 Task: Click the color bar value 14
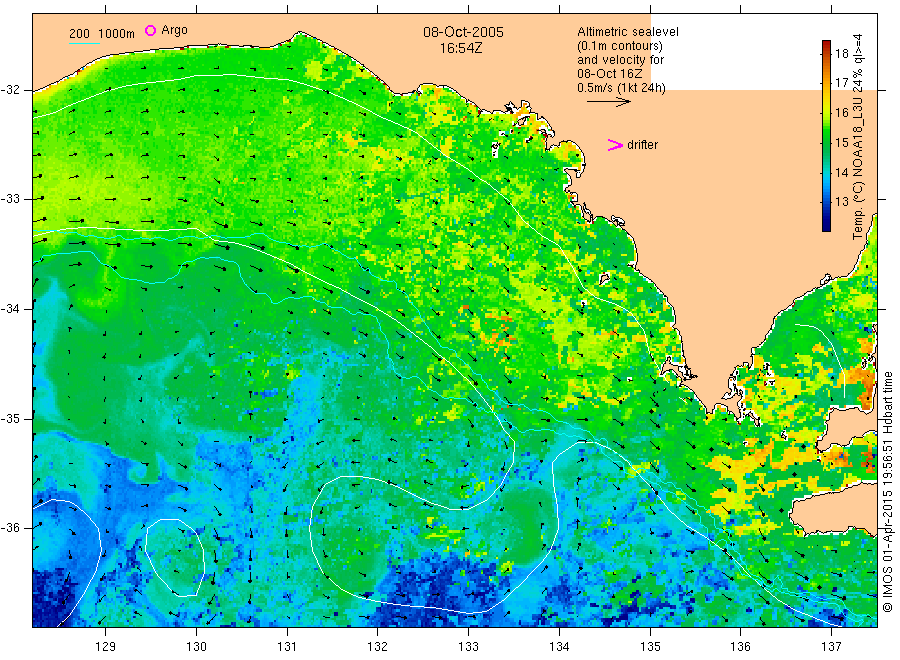841,172
